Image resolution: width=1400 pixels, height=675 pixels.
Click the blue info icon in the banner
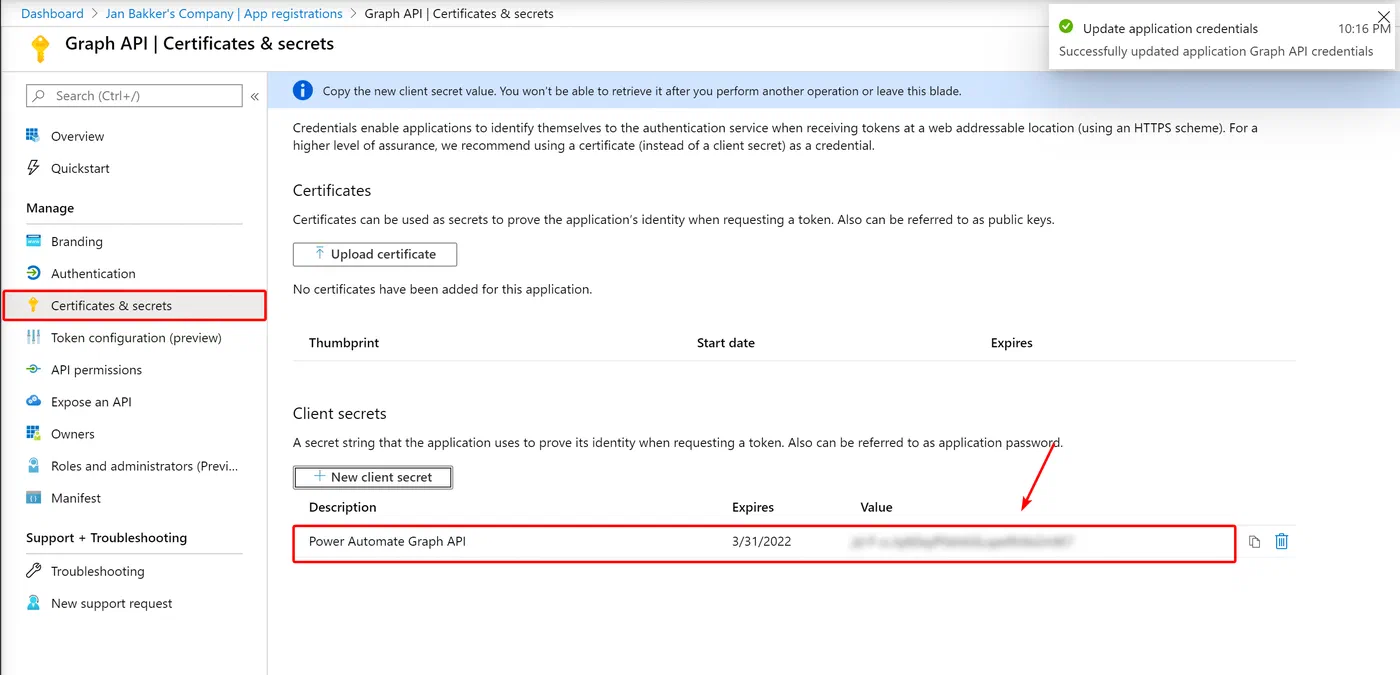coord(303,91)
